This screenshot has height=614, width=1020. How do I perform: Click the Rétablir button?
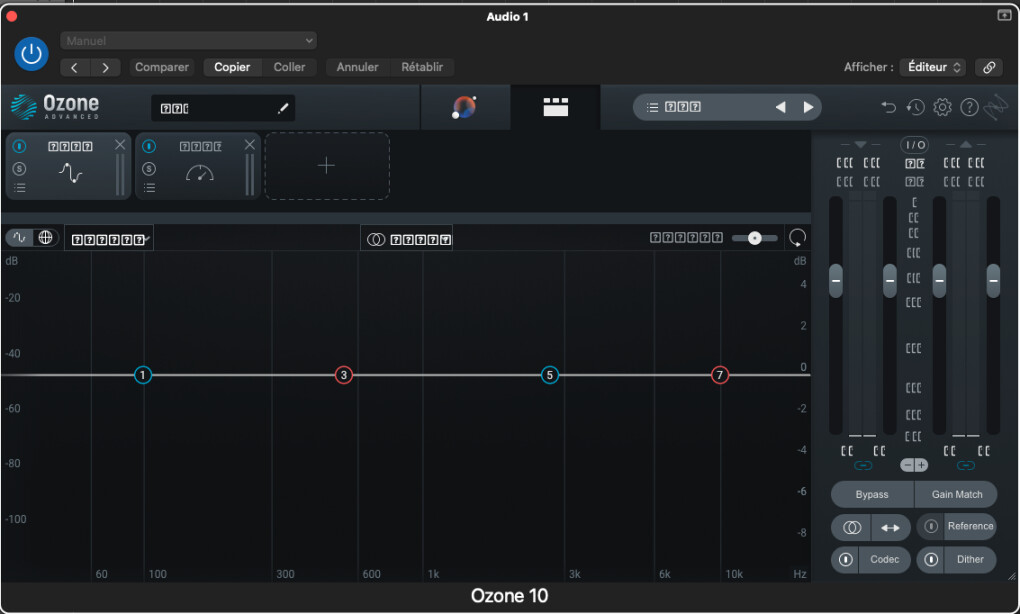pos(422,67)
